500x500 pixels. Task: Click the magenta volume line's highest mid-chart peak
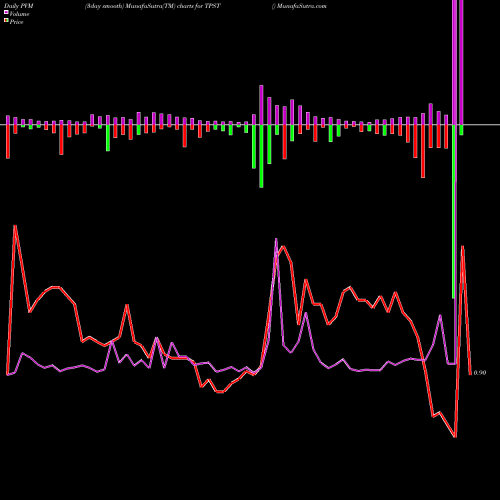(x=276, y=239)
